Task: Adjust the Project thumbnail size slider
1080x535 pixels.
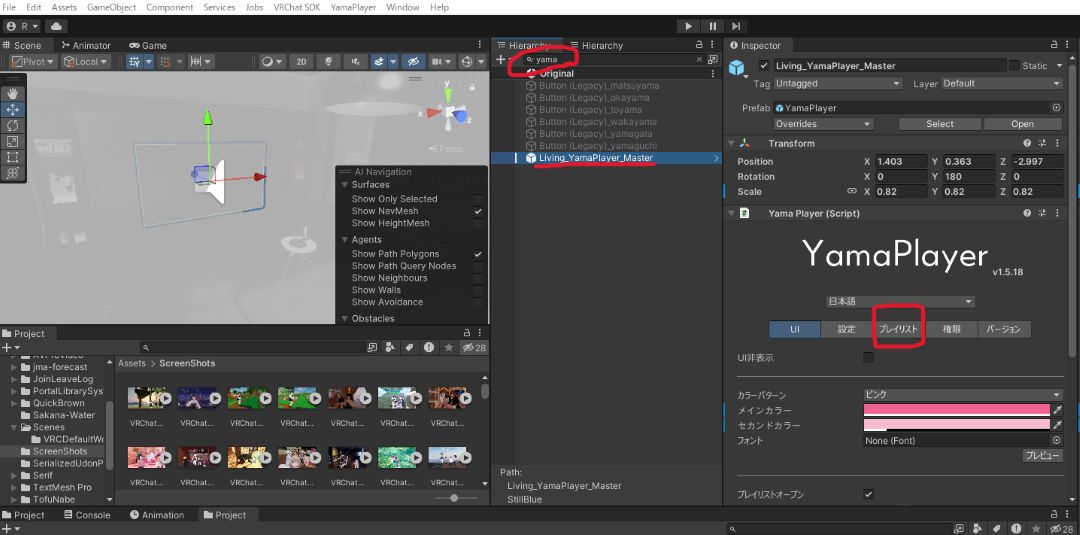Action: coord(456,498)
